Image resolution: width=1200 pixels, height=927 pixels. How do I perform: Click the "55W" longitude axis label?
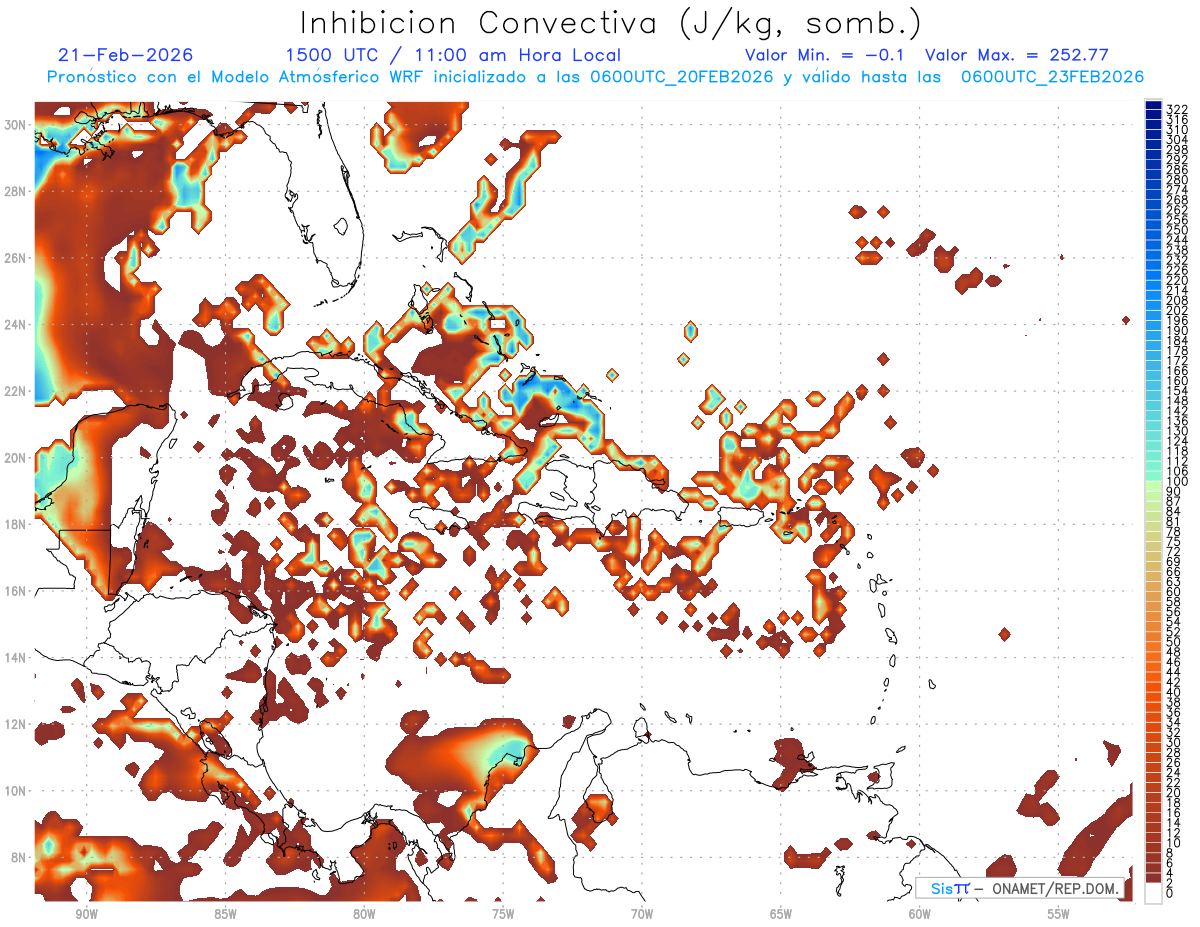(x=1059, y=914)
